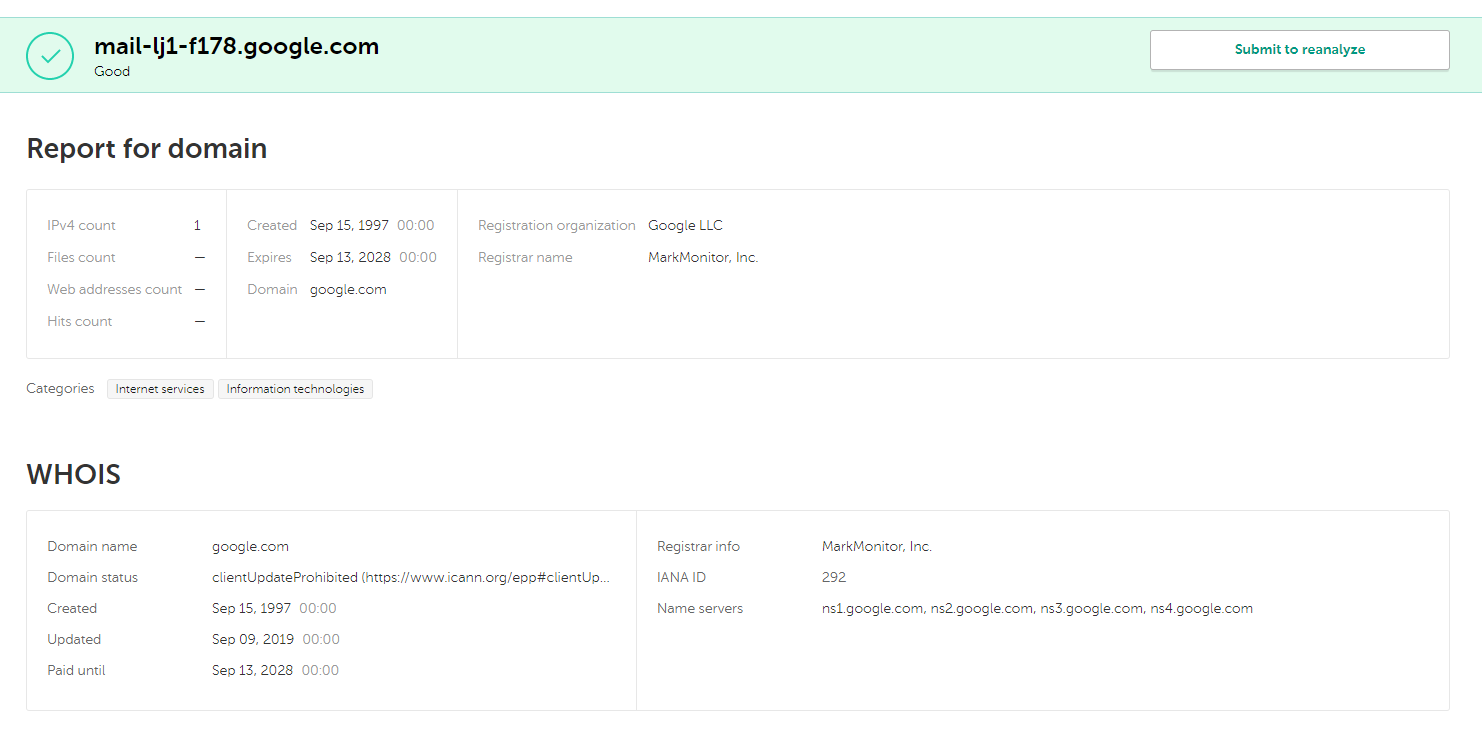Click the IPv4 count label
Screen dimensions: 1482x735
coord(81,226)
